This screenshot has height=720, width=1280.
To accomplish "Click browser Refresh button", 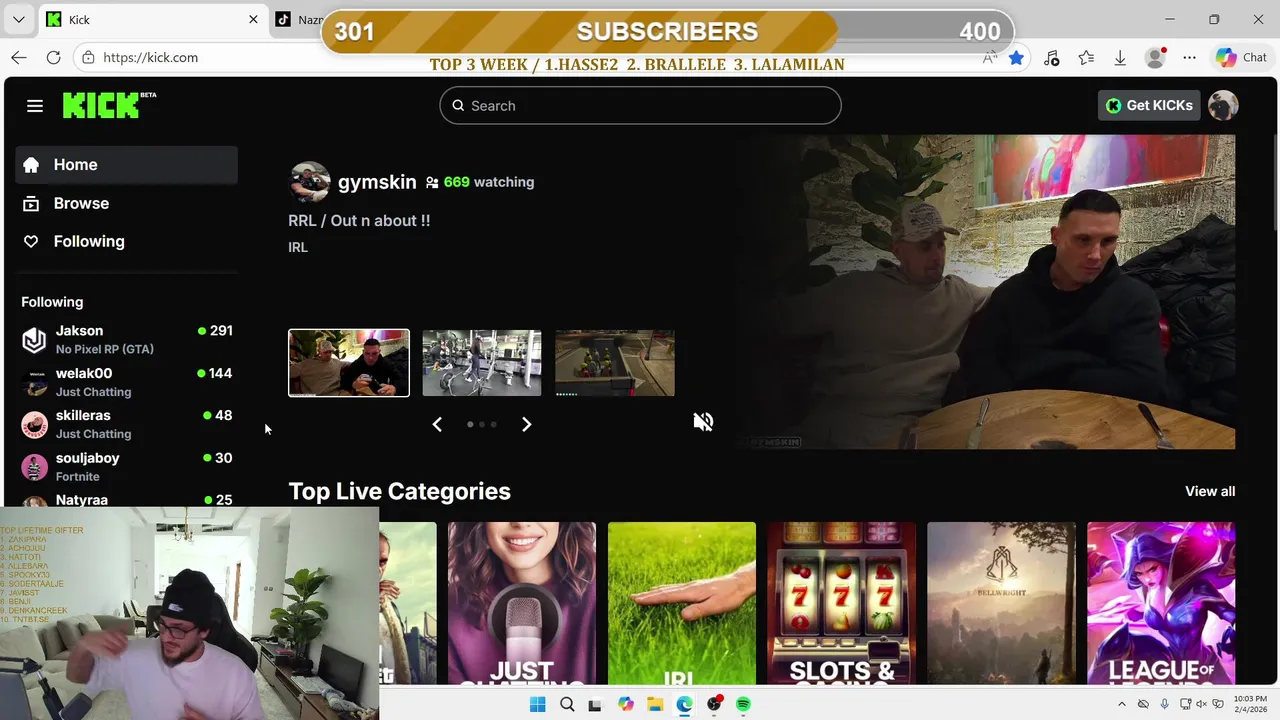I will 54,58.
